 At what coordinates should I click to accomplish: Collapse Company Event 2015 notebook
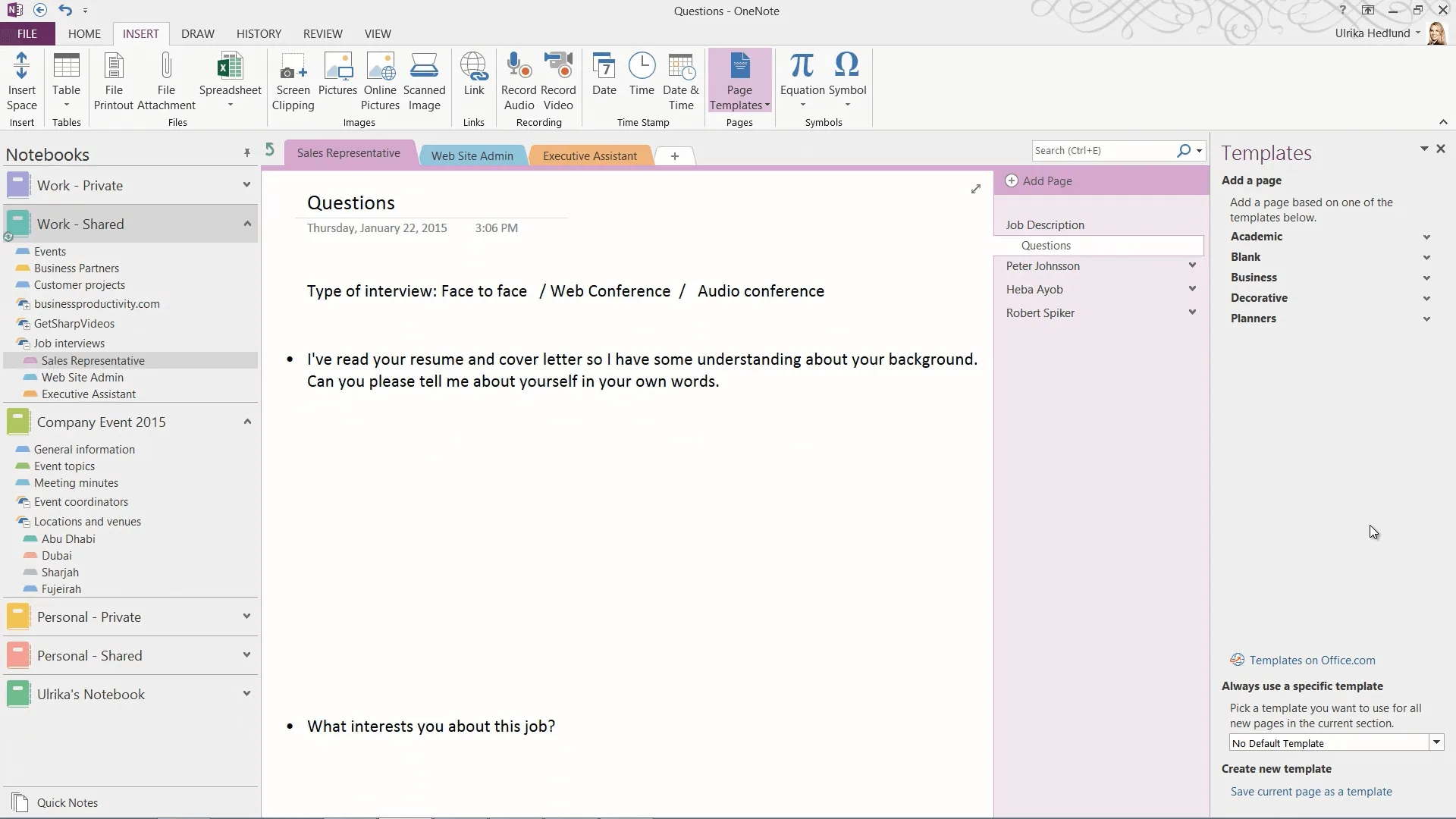pyautogui.click(x=247, y=422)
